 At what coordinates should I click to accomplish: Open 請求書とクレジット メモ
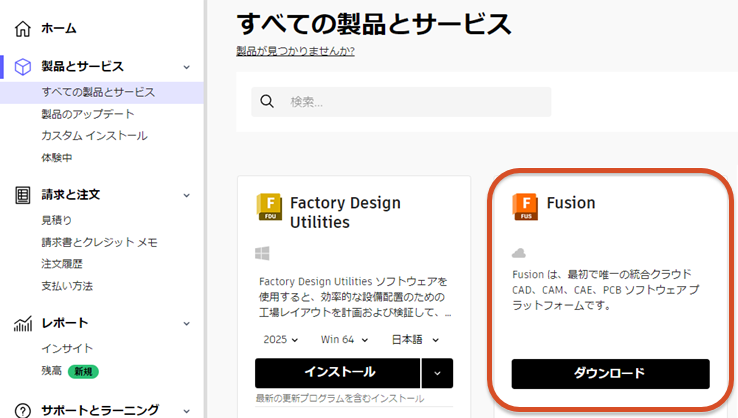[99, 242]
